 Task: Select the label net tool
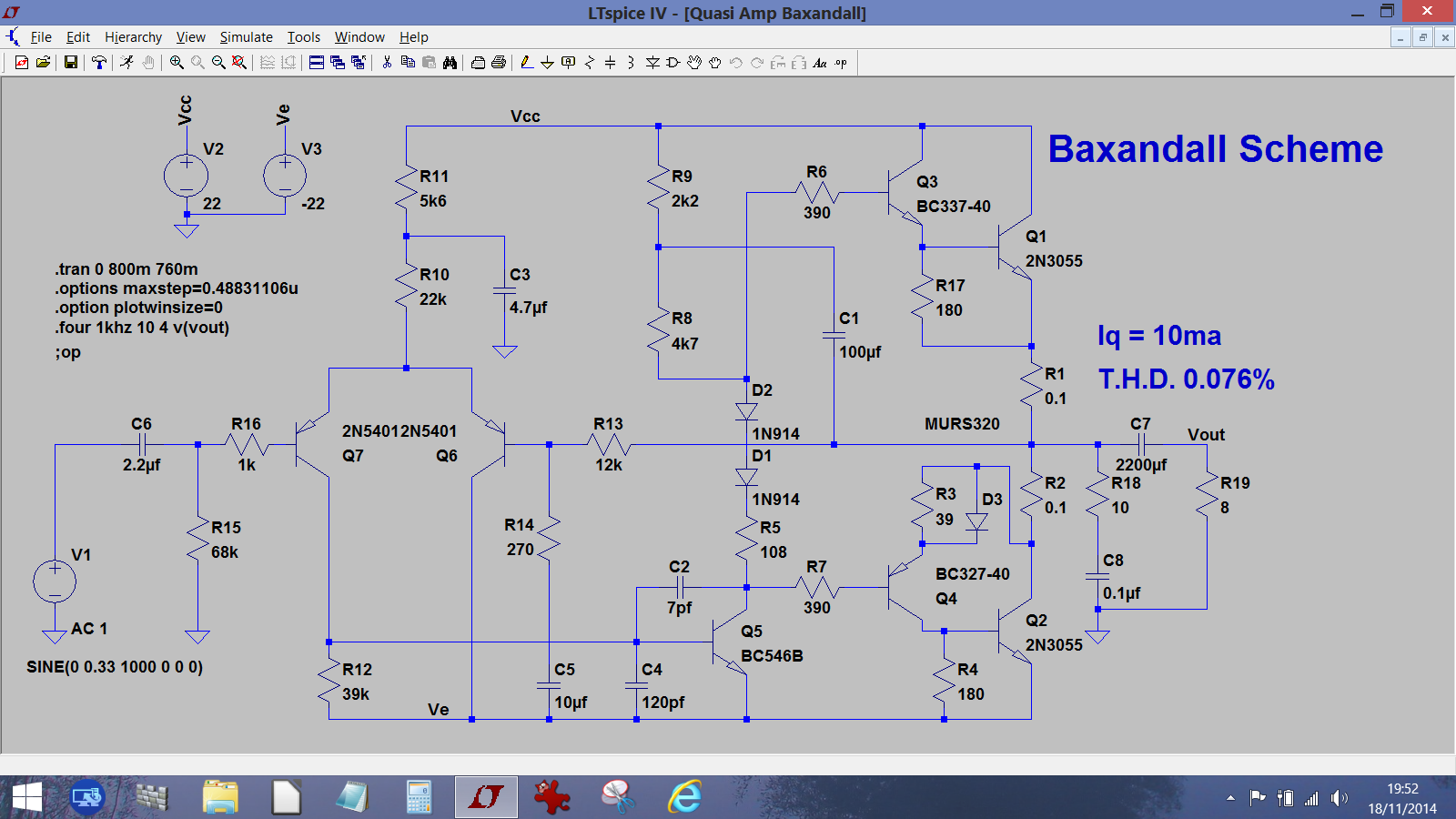(x=568, y=62)
